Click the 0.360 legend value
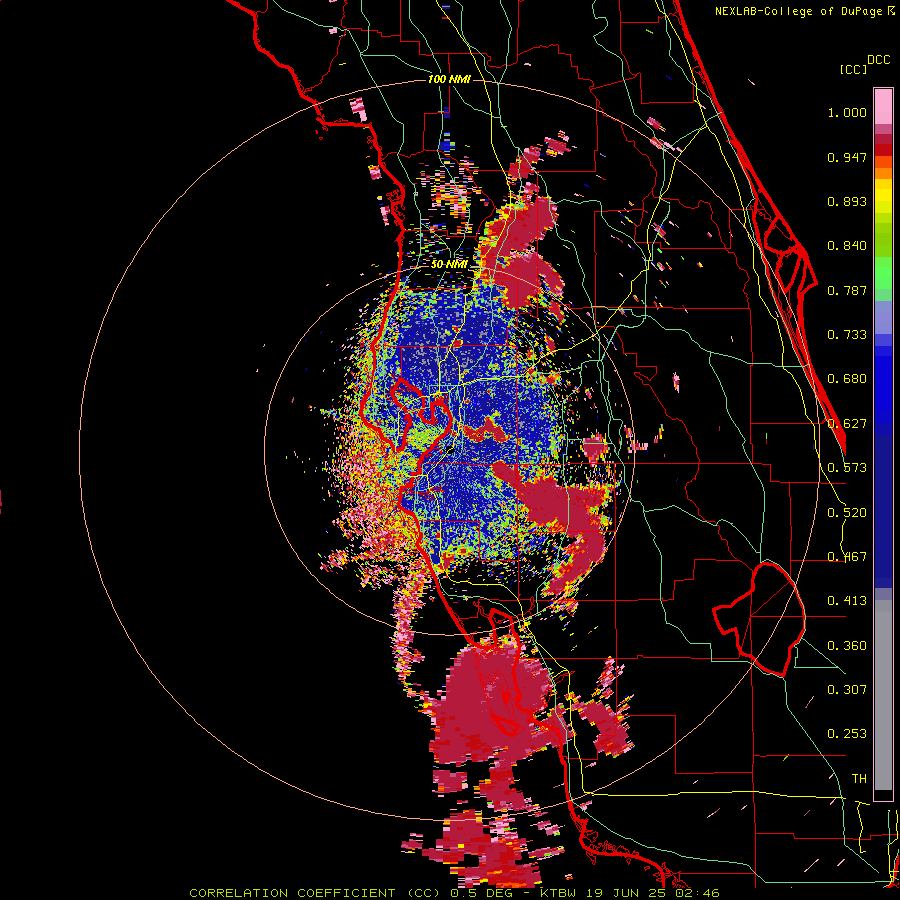900x900 pixels. point(847,646)
